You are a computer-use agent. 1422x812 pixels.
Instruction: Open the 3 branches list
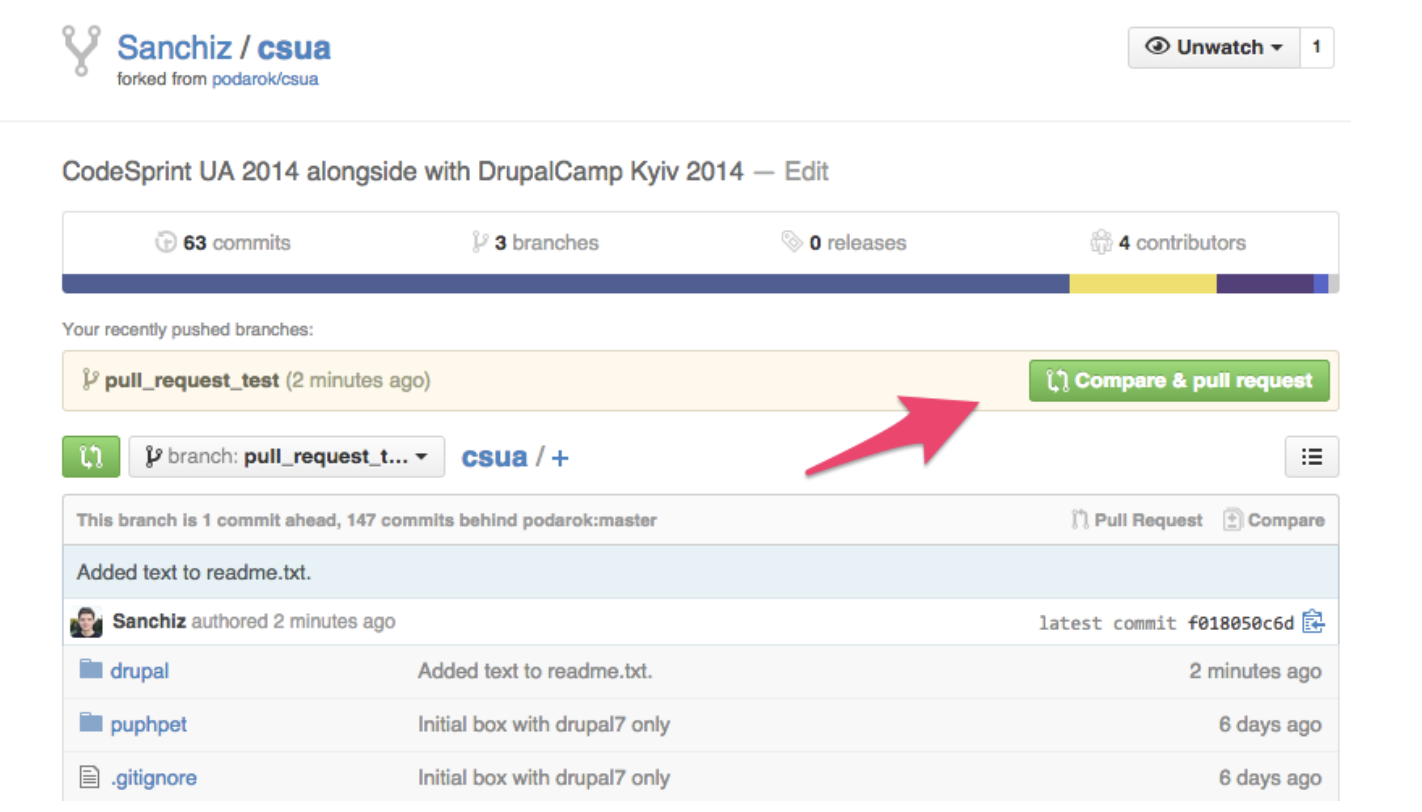(x=535, y=242)
